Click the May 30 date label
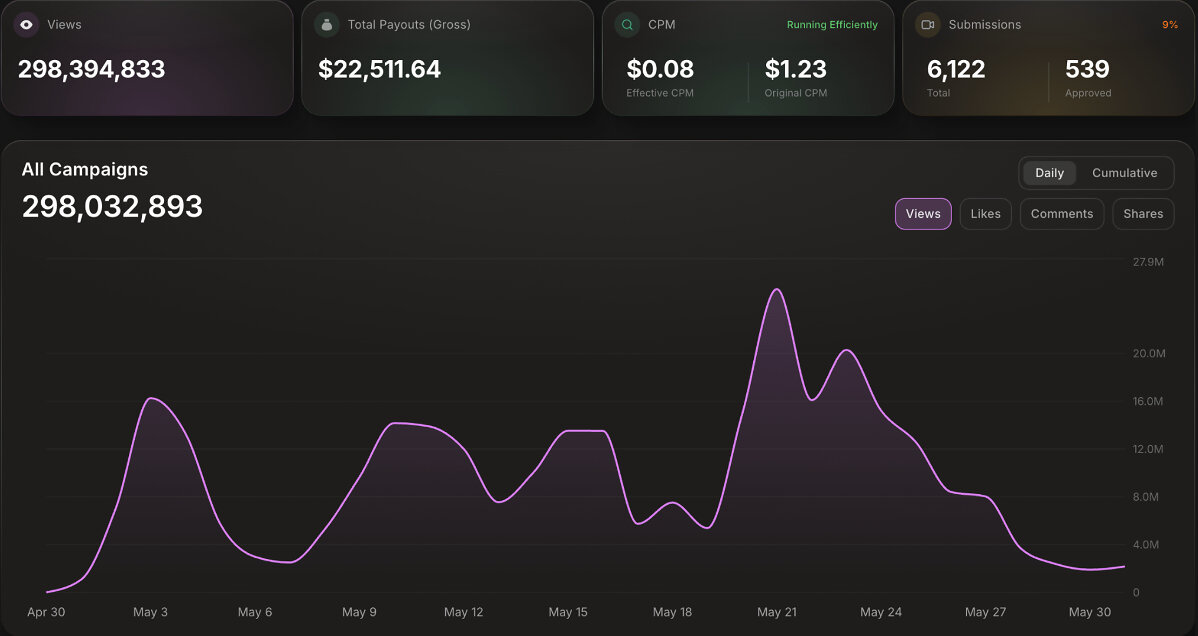 pyautogui.click(x=1090, y=612)
